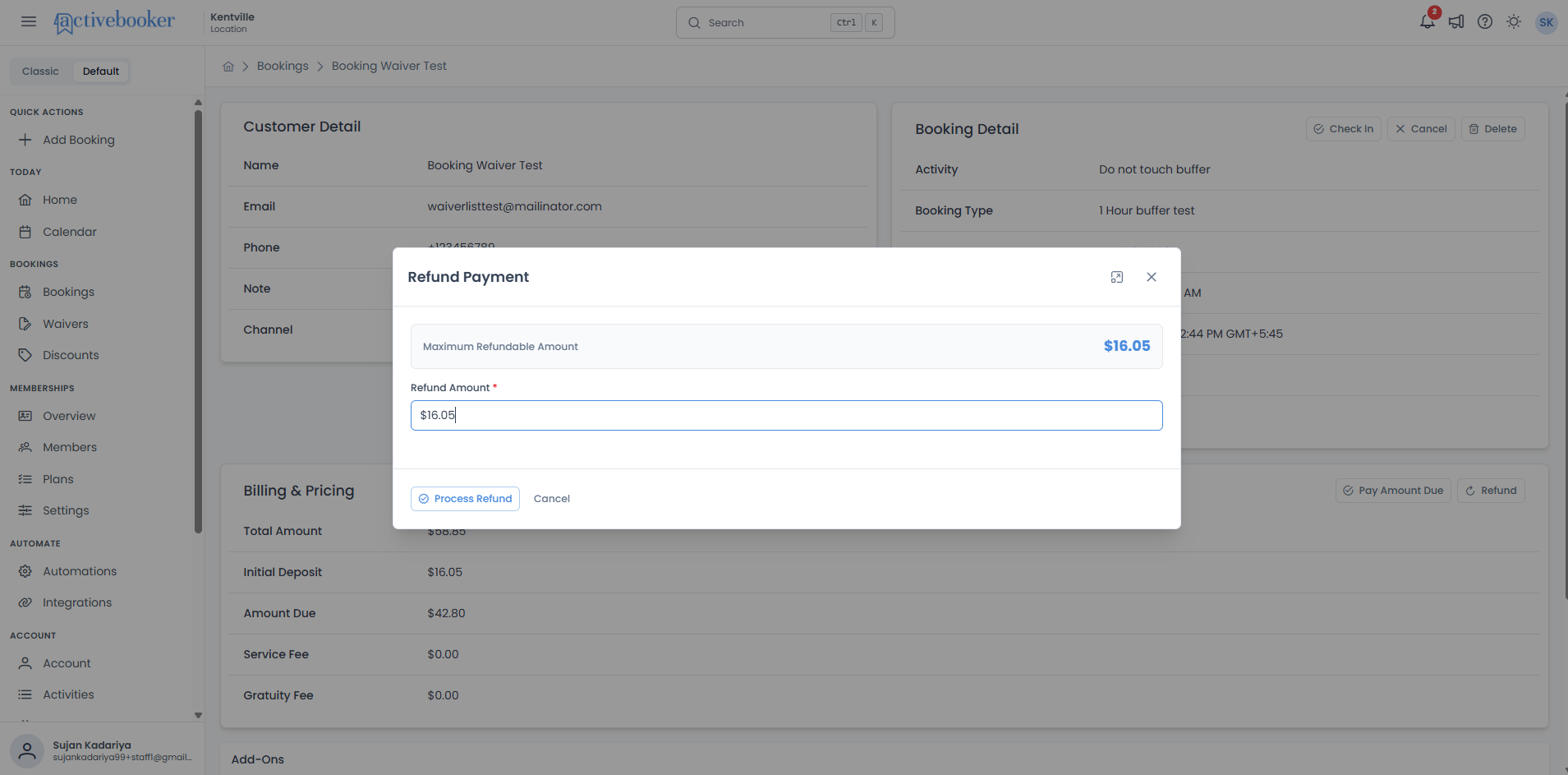
Task: Expand the Refund Payment dialog fullscreen icon
Action: tap(1117, 277)
